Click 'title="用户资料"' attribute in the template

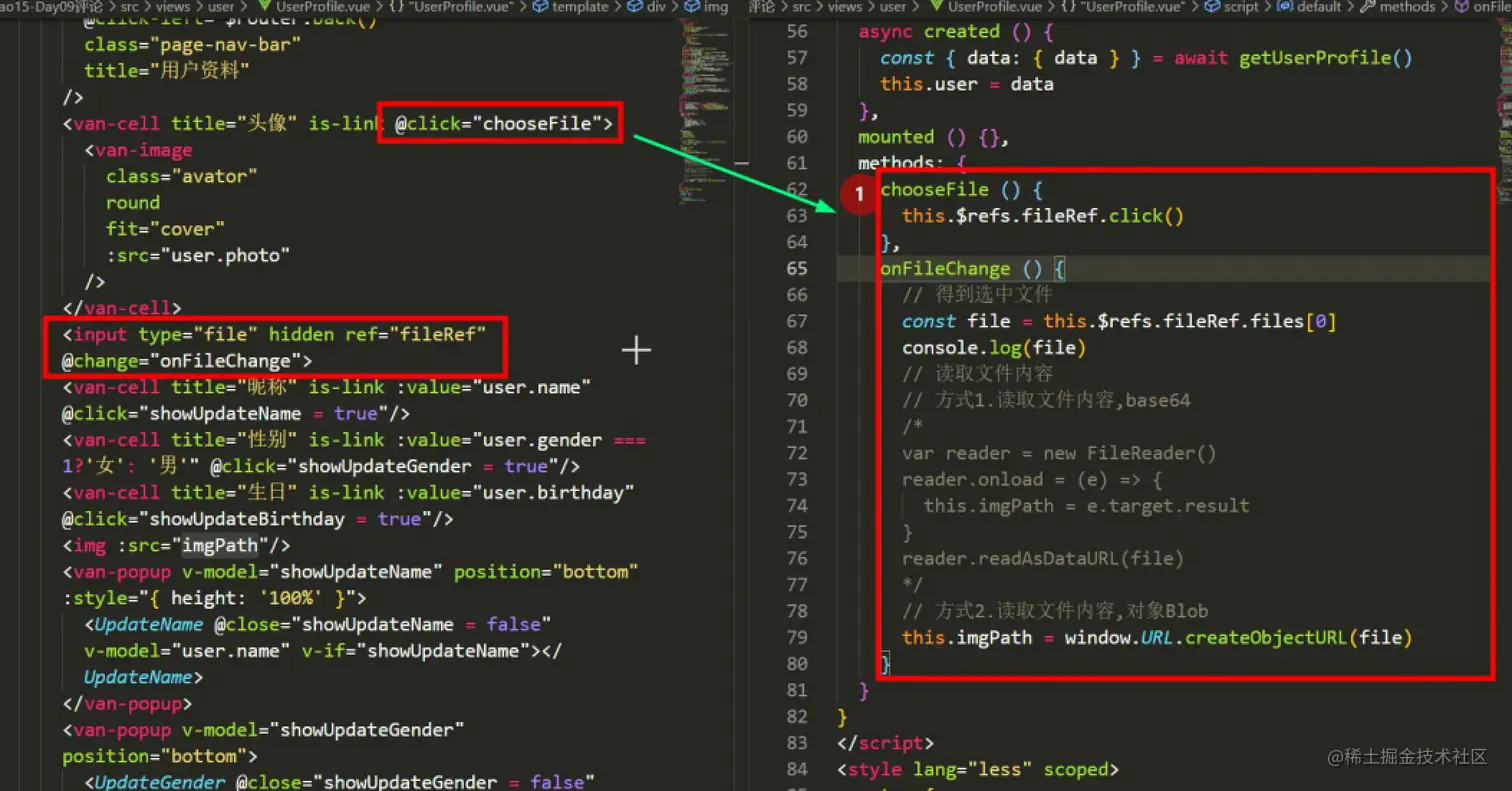click(166, 71)
